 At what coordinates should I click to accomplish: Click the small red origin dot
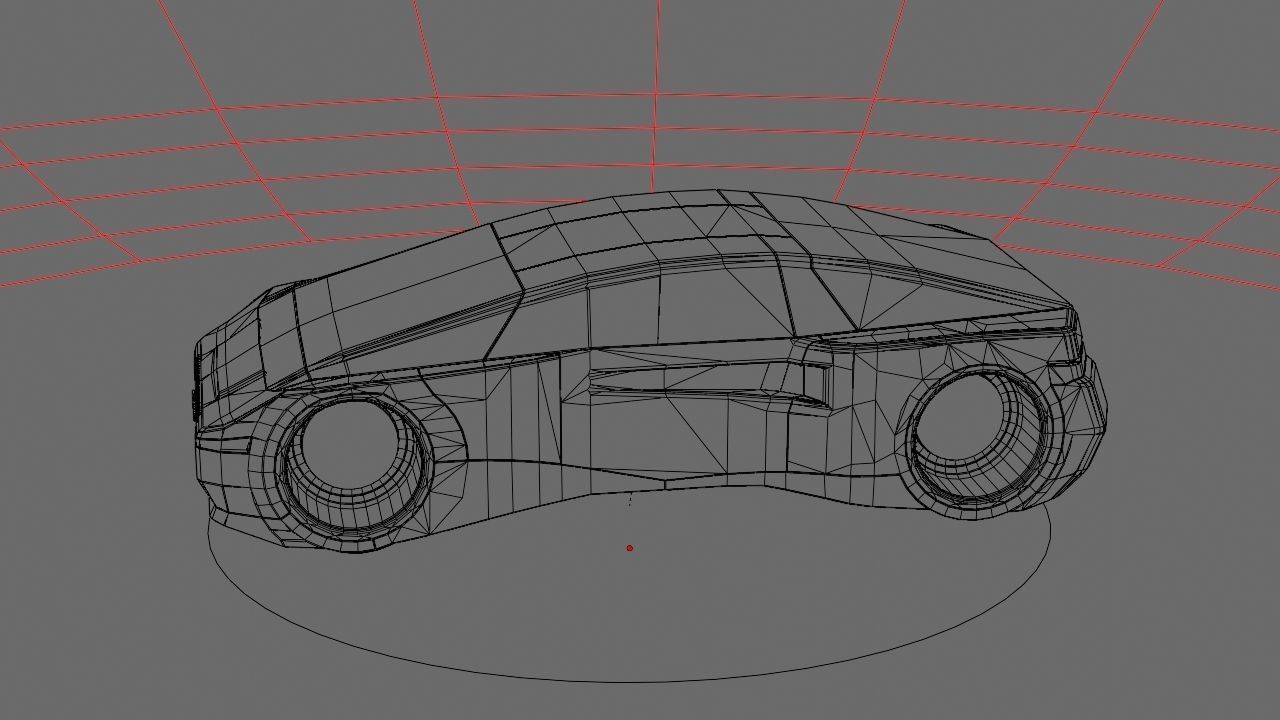[x=629, y=548]
